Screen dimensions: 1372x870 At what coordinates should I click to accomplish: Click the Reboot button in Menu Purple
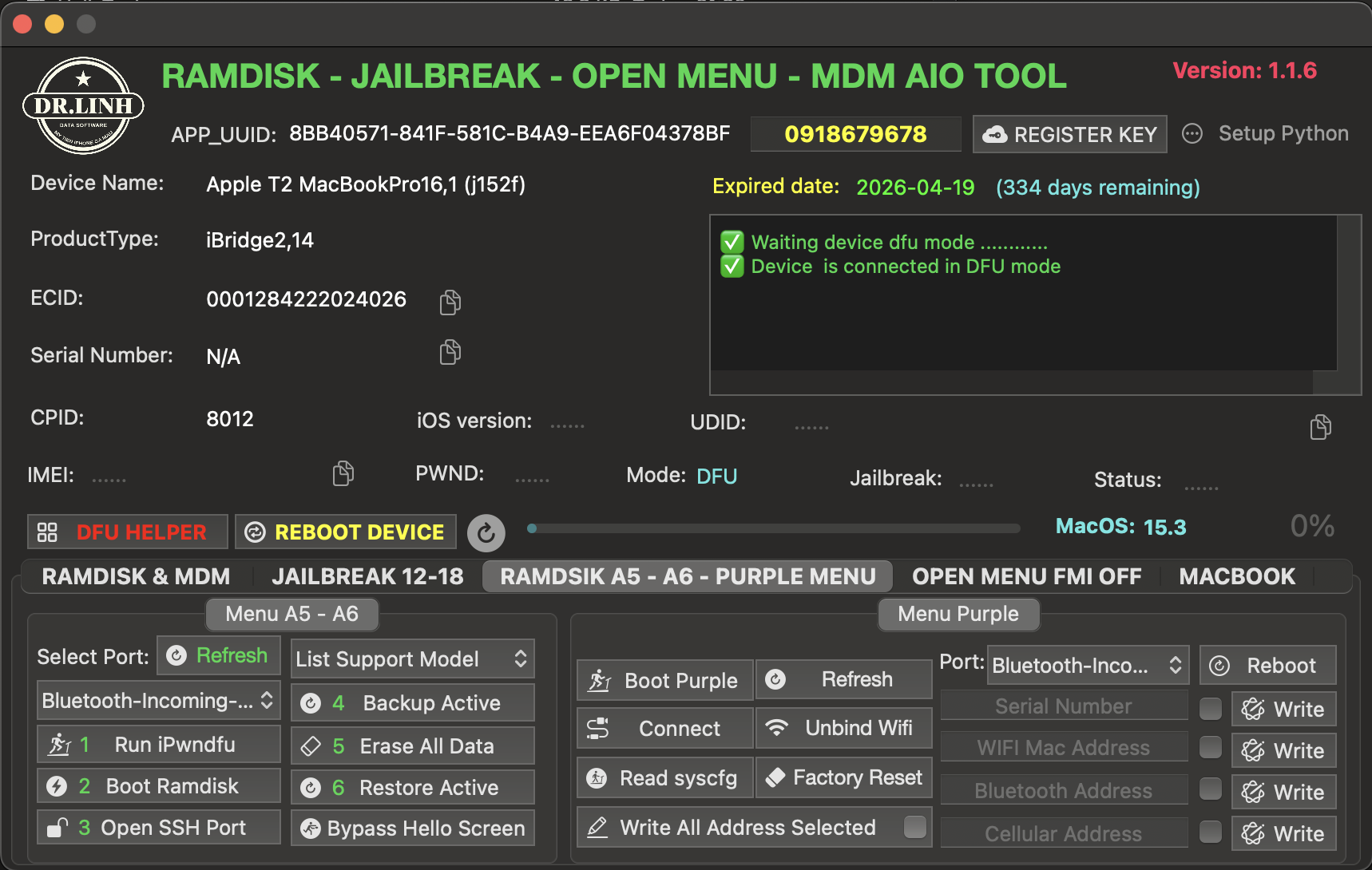pyautogui.click(x=1267, y=665)
